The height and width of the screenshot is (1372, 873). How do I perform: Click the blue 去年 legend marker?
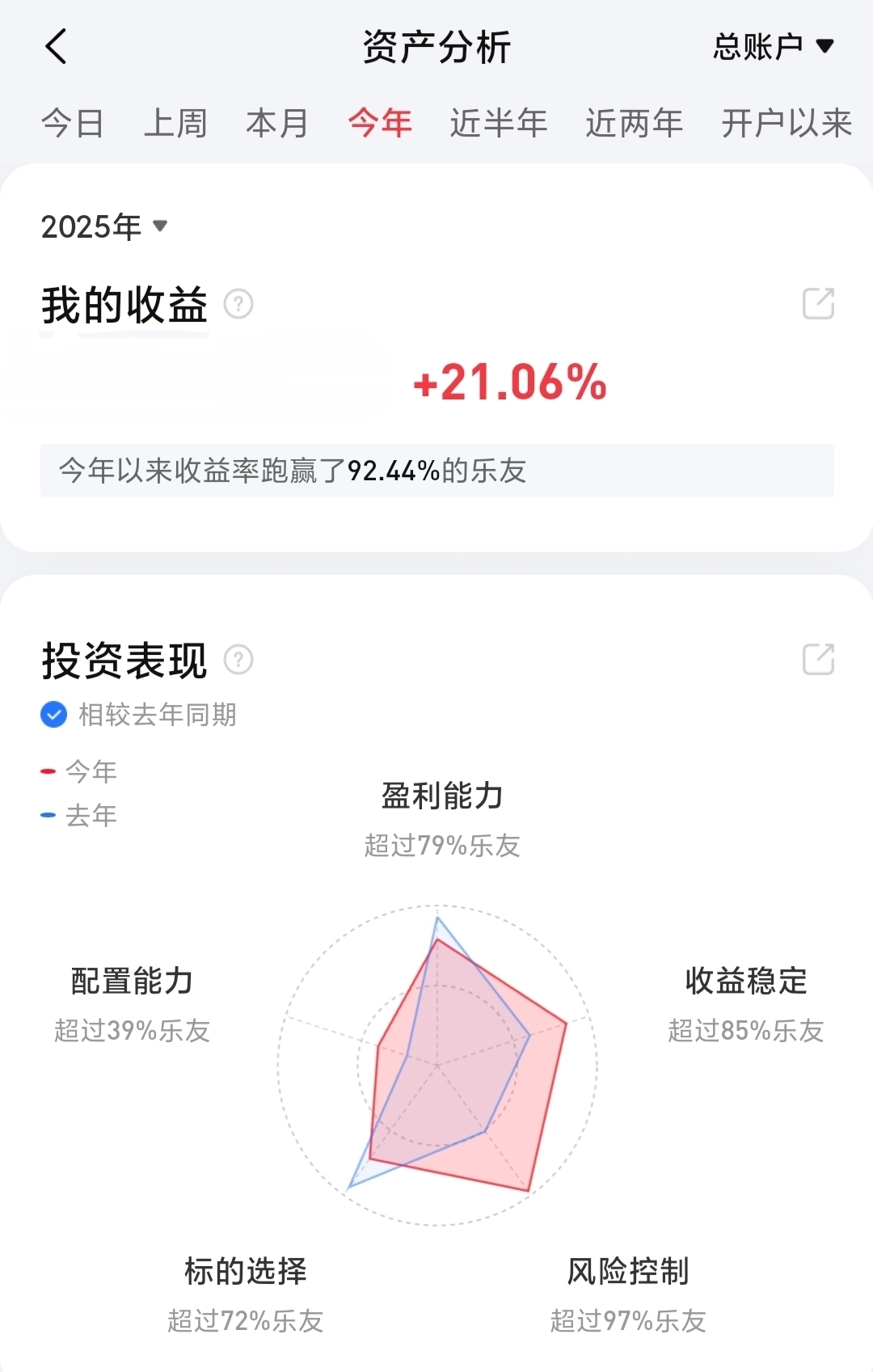(48, 815)
